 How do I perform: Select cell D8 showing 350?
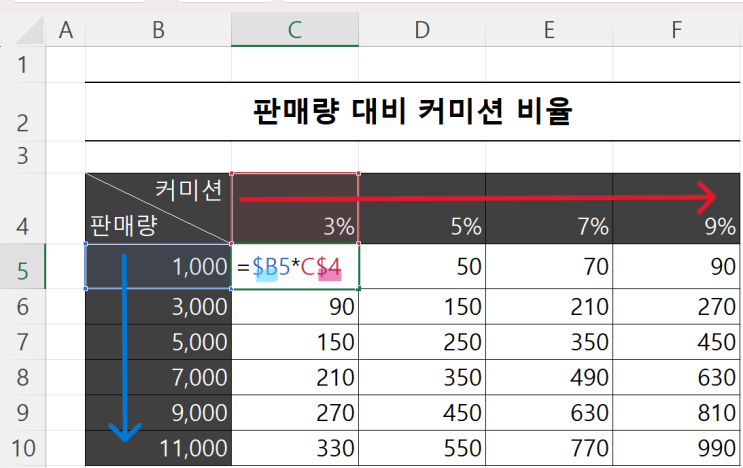point(422,377)
